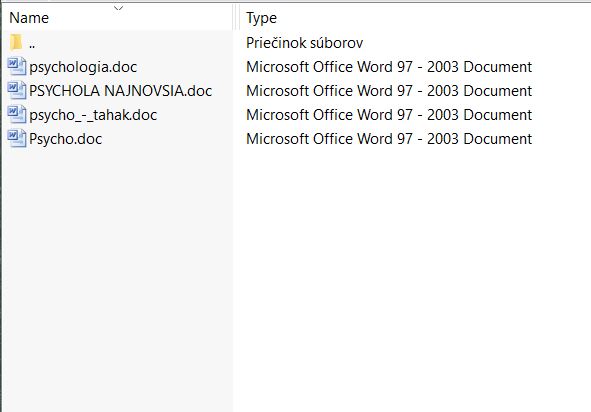591x412 pixels.
Task: Select the PSYCHOLA NAJNOVSIA.doc file name
Action: [121, 91]
